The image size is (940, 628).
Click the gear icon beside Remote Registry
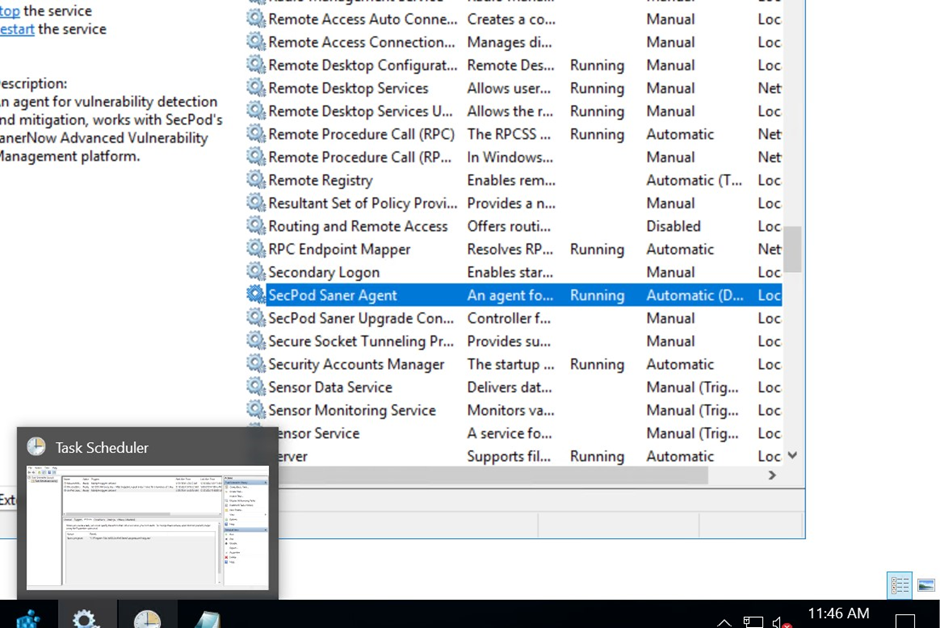coord(256,179)
